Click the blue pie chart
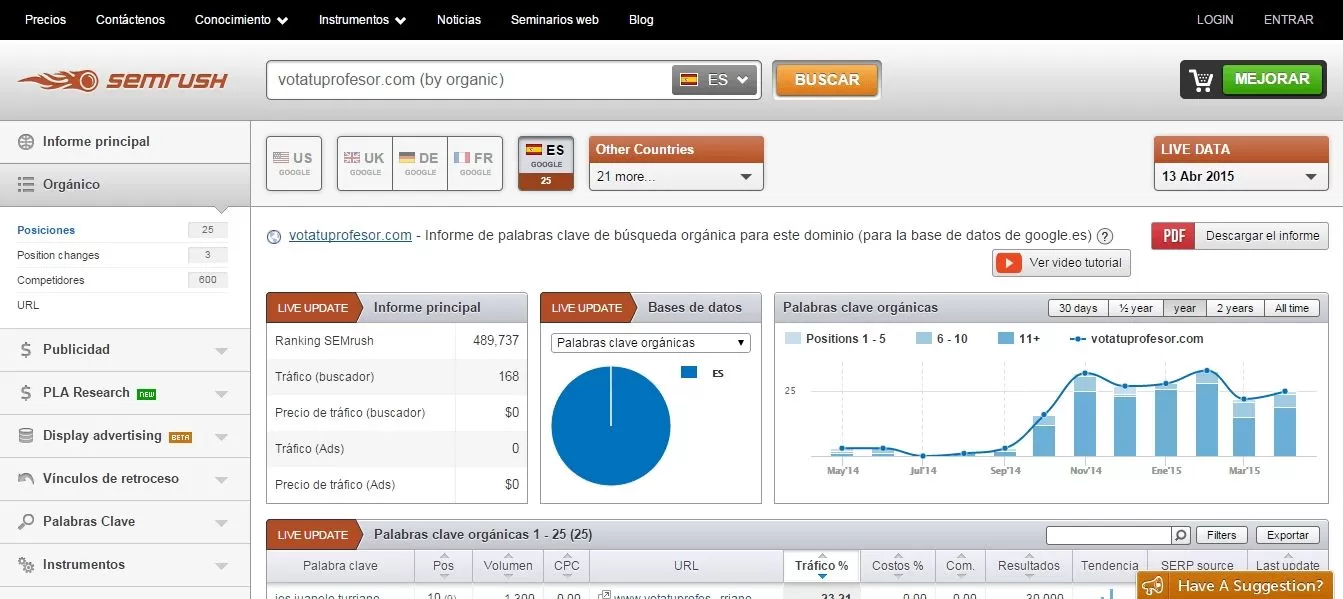This screenshot has height=599, width=1343. (x=610, y=426)
